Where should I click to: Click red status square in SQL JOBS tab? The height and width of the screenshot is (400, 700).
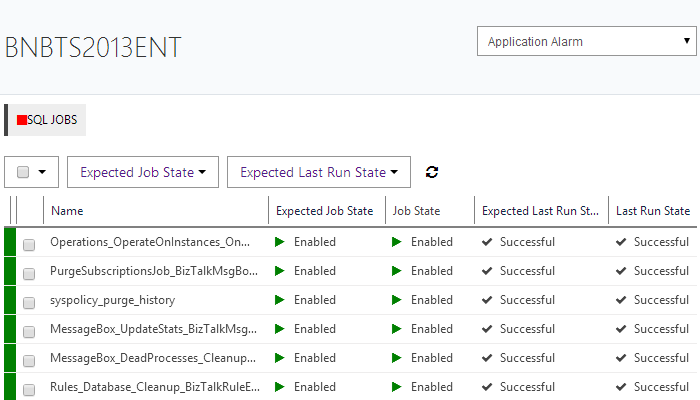click(22, 120)
